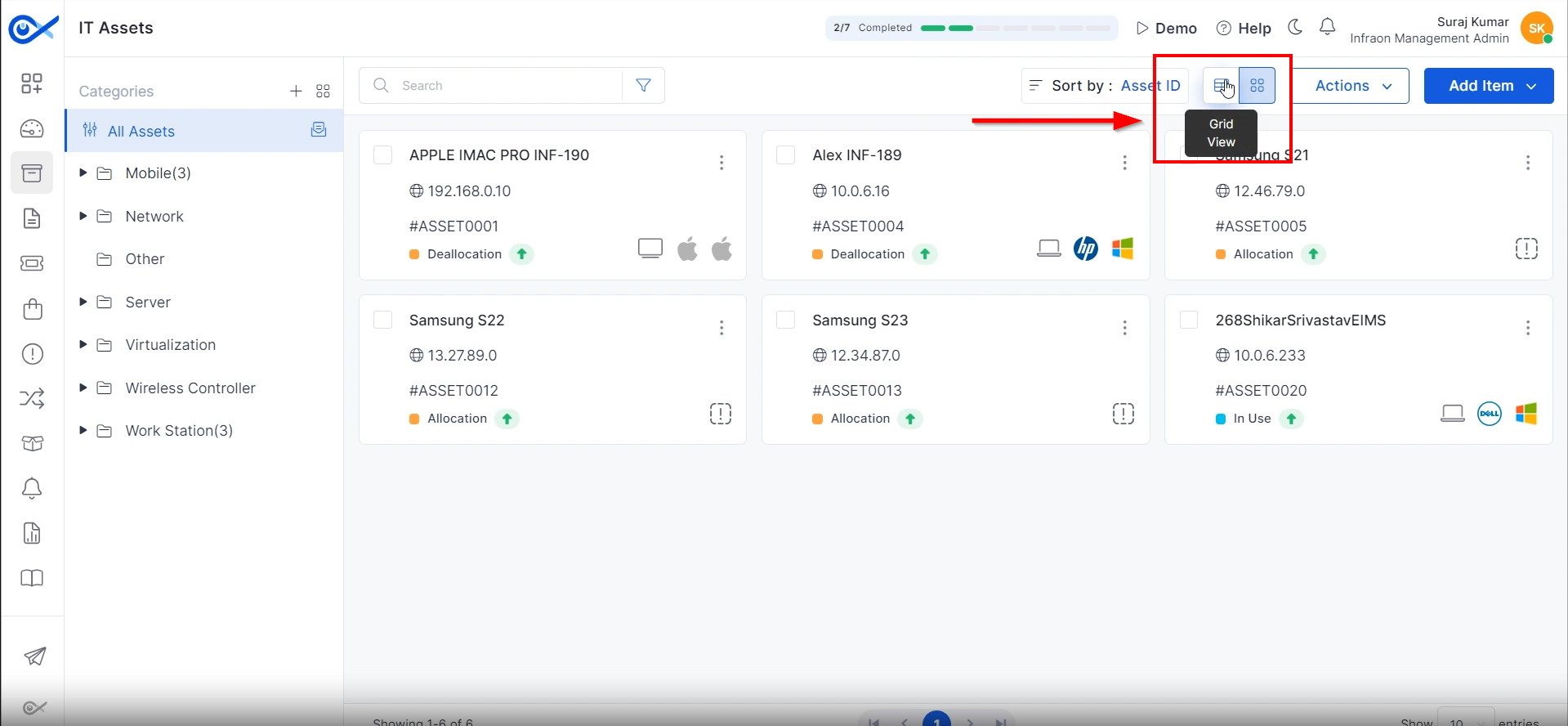This screenshot has width=1568, height=726.
Task: Open kebab menu for APPLE IMAC PRO INF-190
Action: [x=721, y=163]
